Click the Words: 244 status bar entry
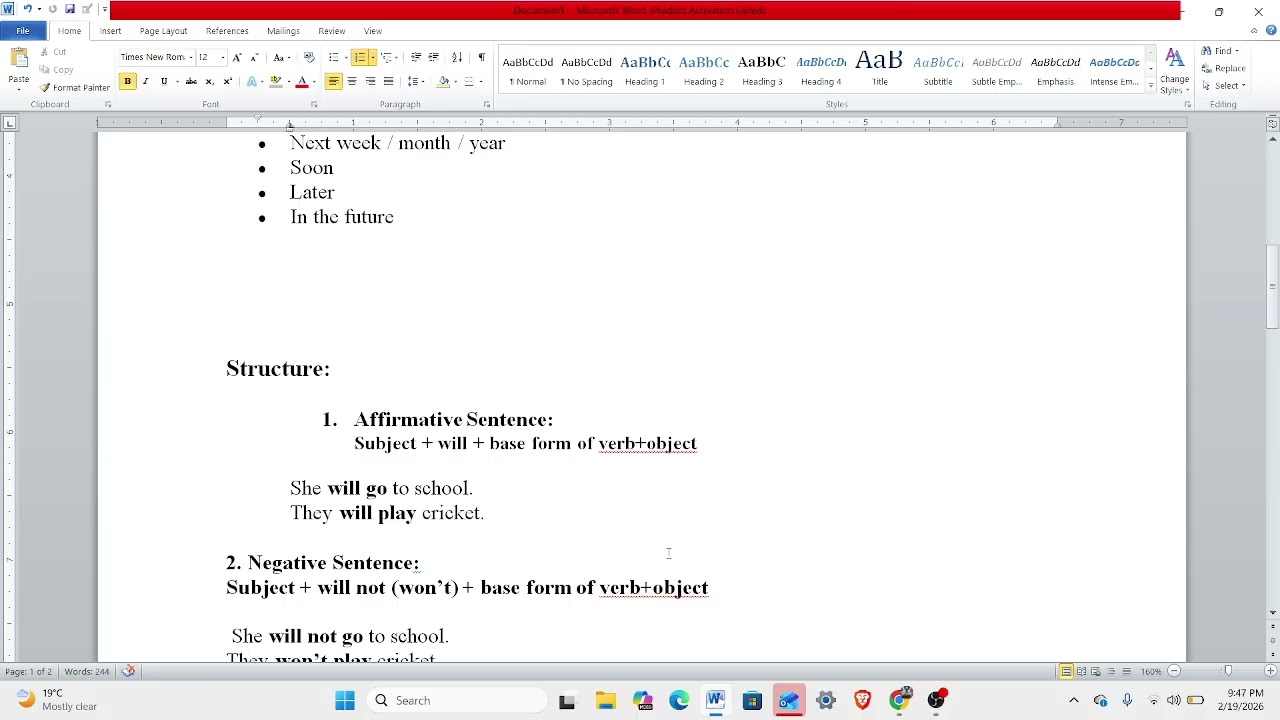 (87, 671)
